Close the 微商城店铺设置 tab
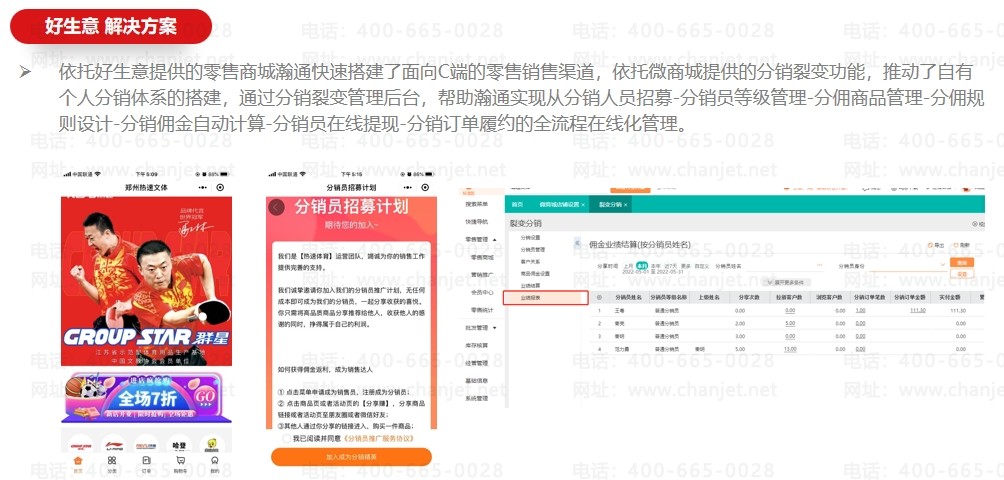1004x480 pixels. (x=583, y=204)
